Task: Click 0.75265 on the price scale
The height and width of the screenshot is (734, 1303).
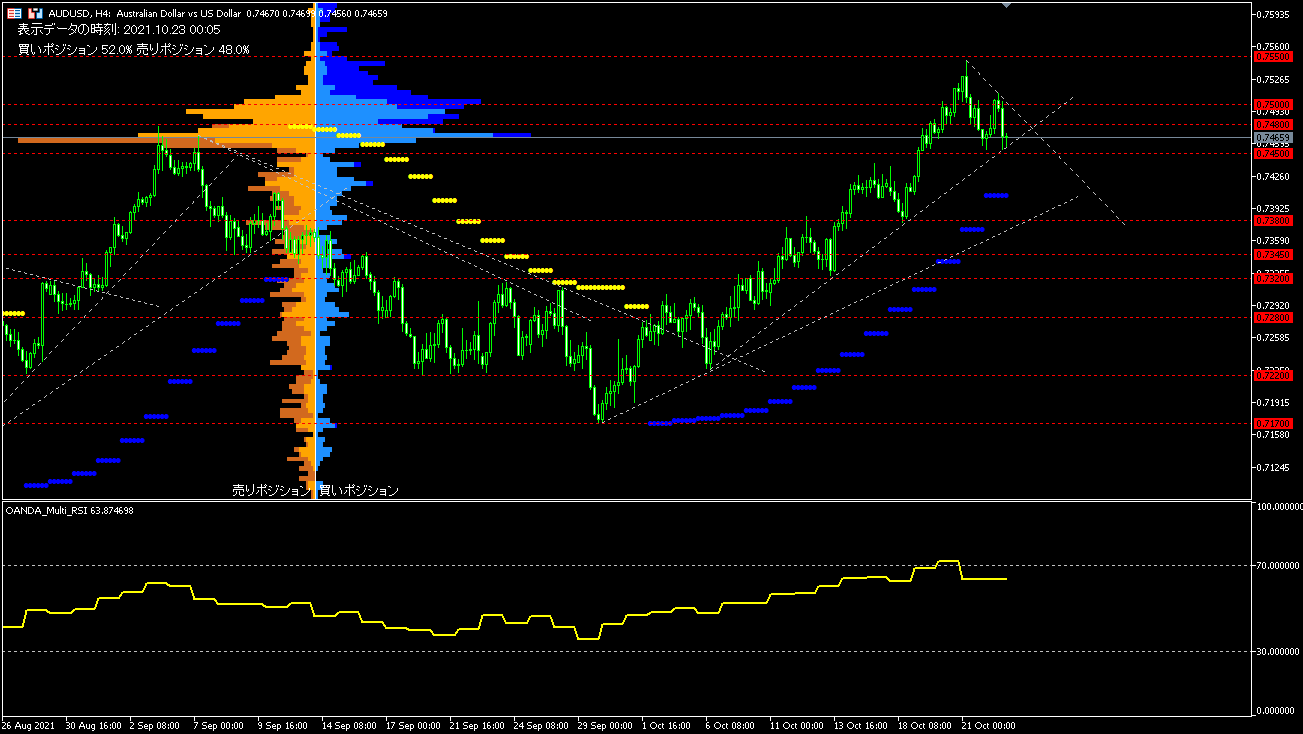Action: tap(1274, 79)
